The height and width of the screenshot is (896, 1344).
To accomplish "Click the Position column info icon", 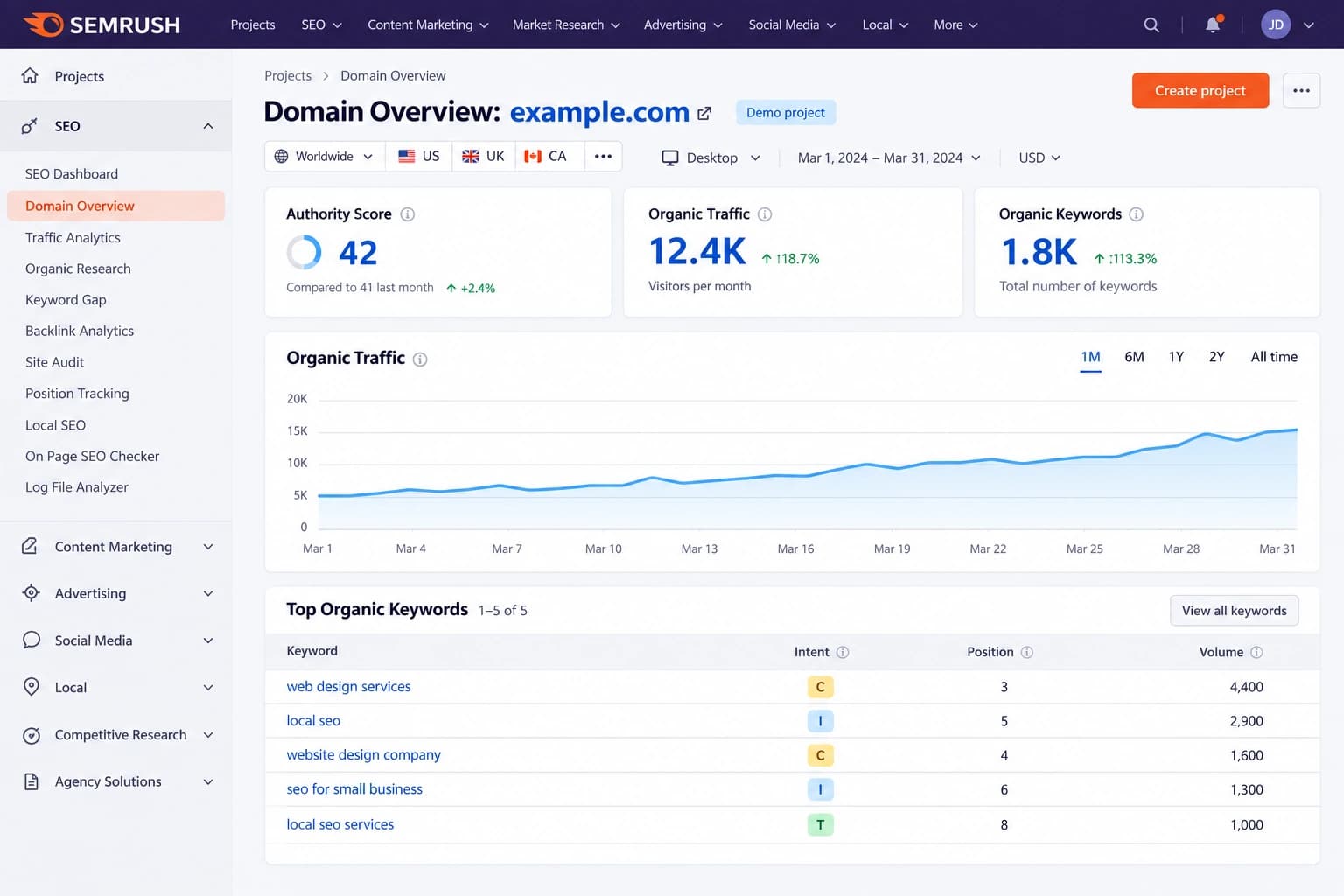I will click(1027, 652).
